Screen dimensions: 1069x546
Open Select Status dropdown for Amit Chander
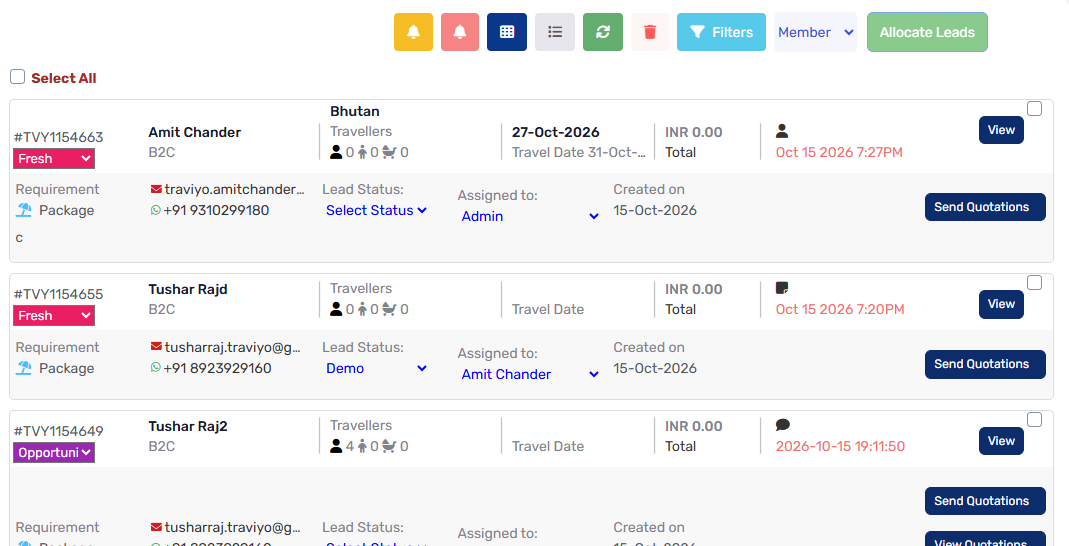[376, 211]
